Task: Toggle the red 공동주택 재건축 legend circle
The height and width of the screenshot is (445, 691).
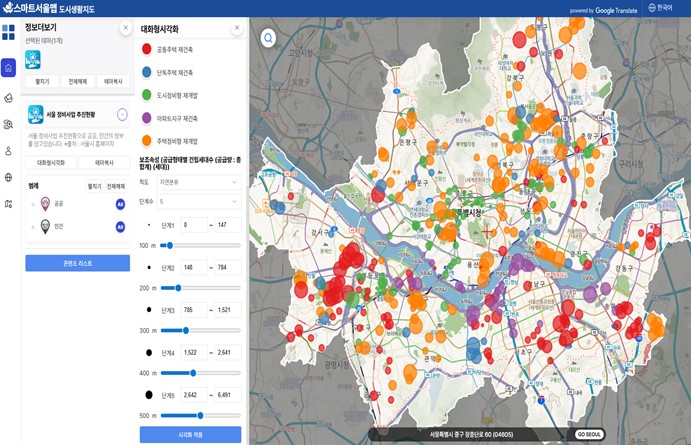Action: 147,49
